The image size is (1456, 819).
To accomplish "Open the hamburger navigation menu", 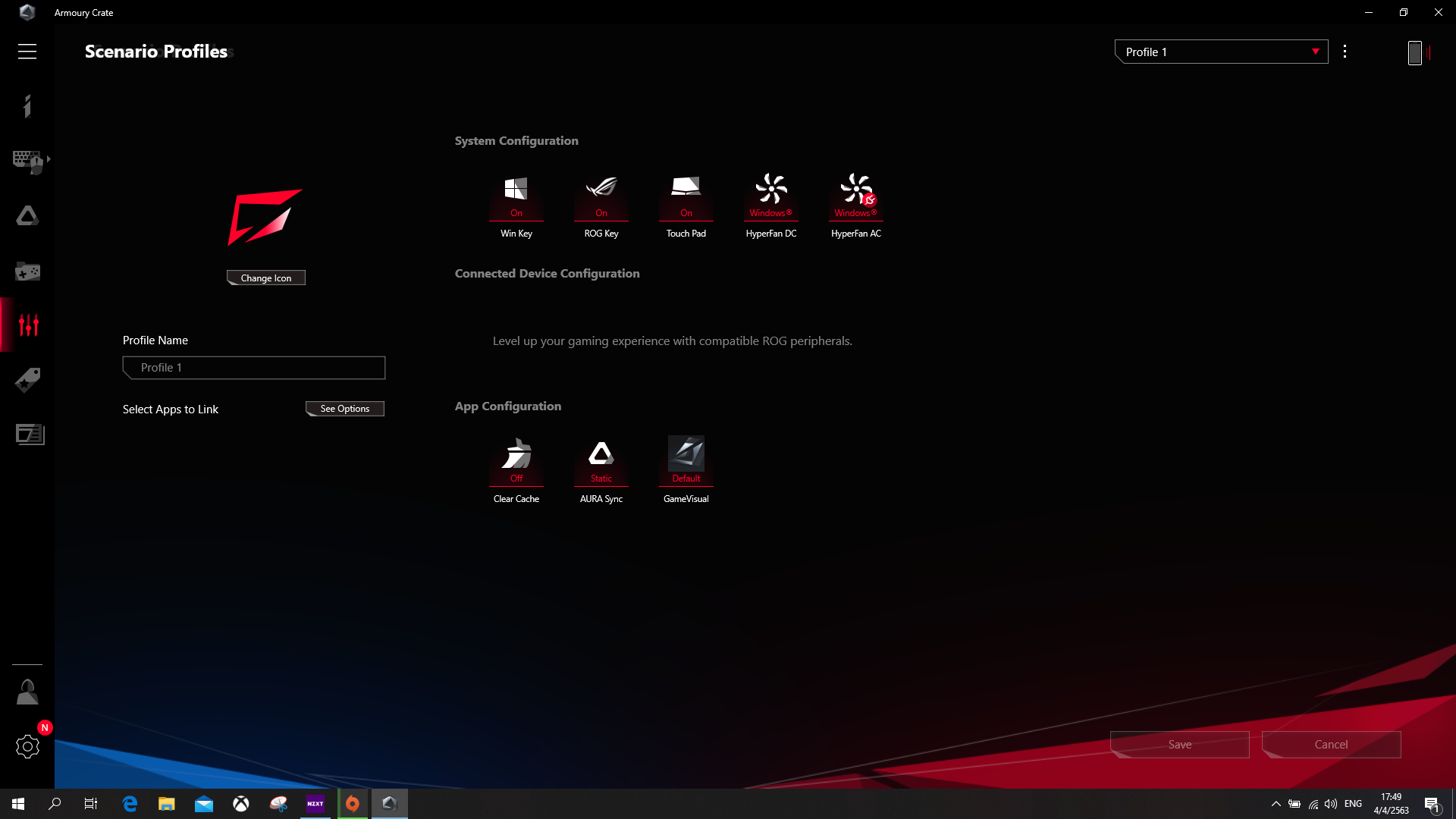I will pyautogui.click(x=27, y=52).
